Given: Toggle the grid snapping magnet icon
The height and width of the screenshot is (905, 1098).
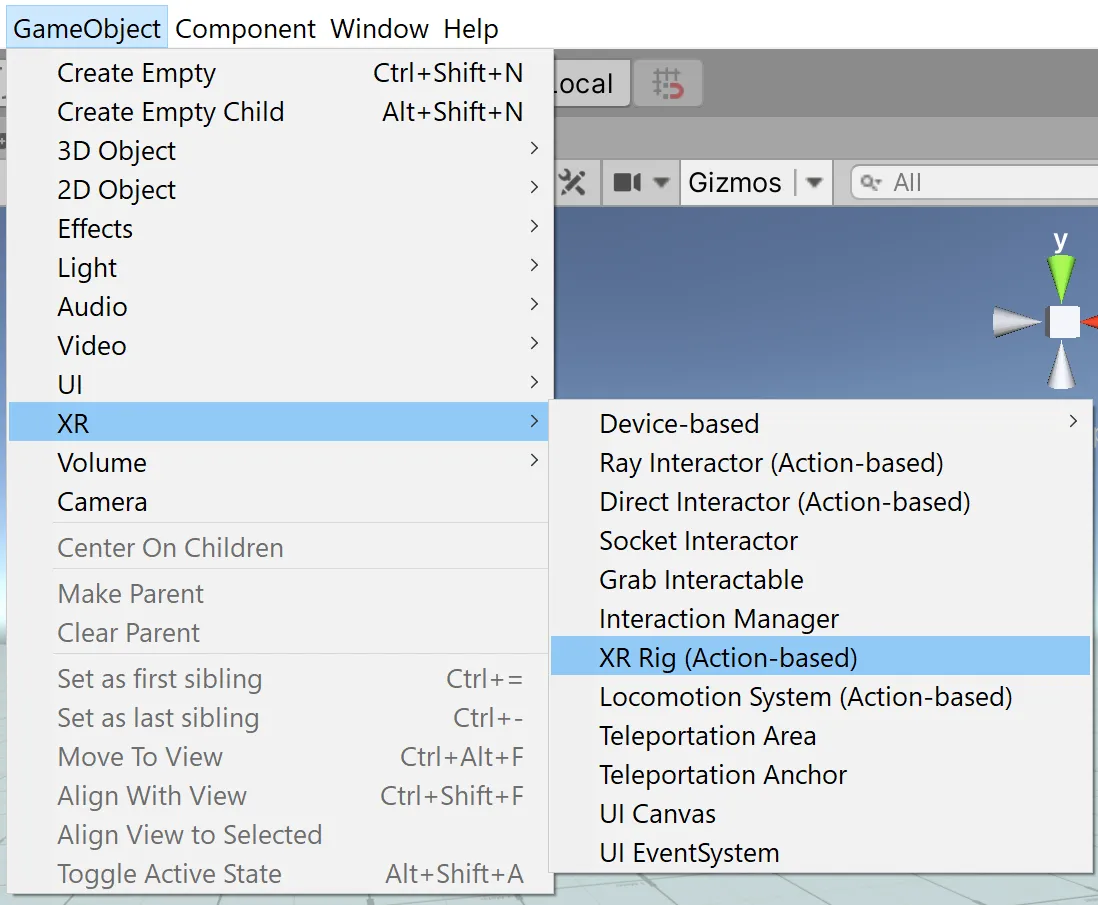Looking at the screenshot, I should [667, 83].
